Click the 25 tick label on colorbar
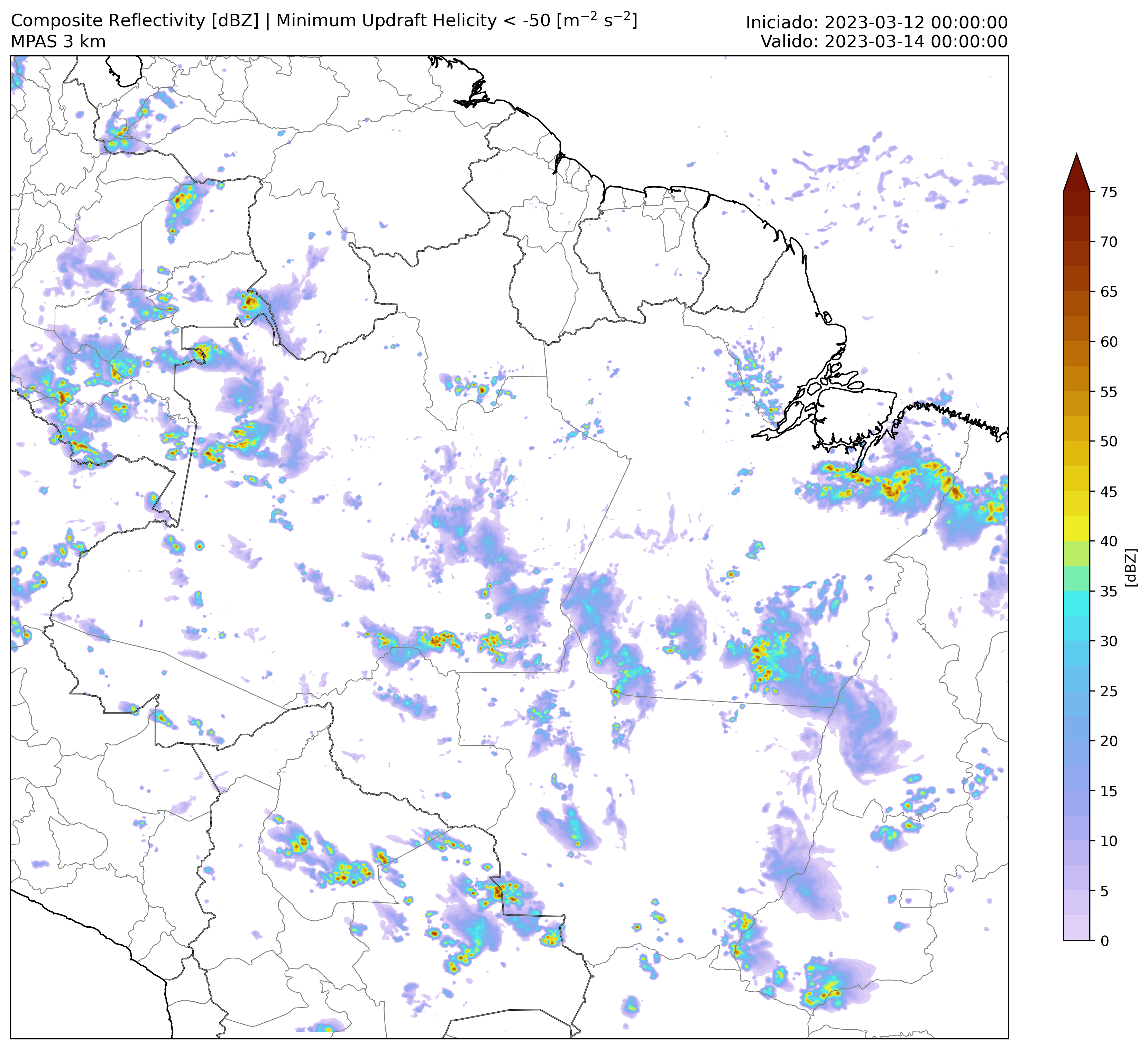Screen dimensions: 1148x1049 point(1109,691)
